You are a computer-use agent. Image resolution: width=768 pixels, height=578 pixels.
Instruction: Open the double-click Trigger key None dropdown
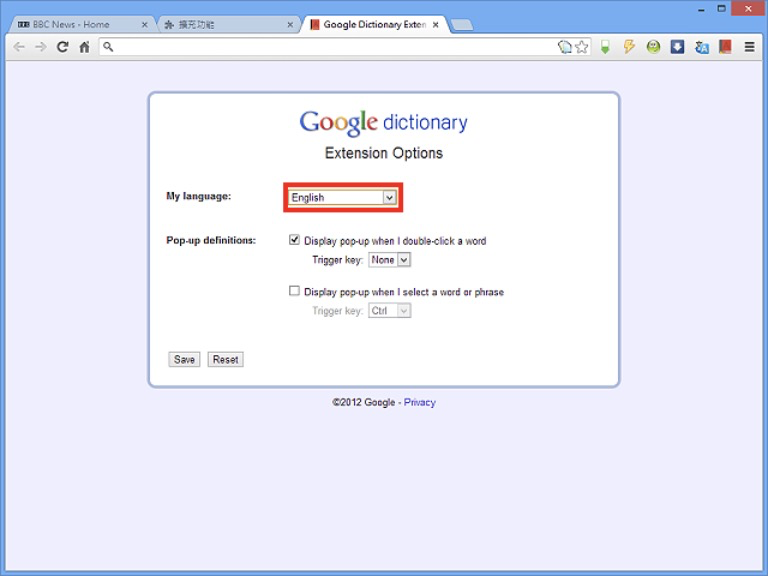point(389,260)
